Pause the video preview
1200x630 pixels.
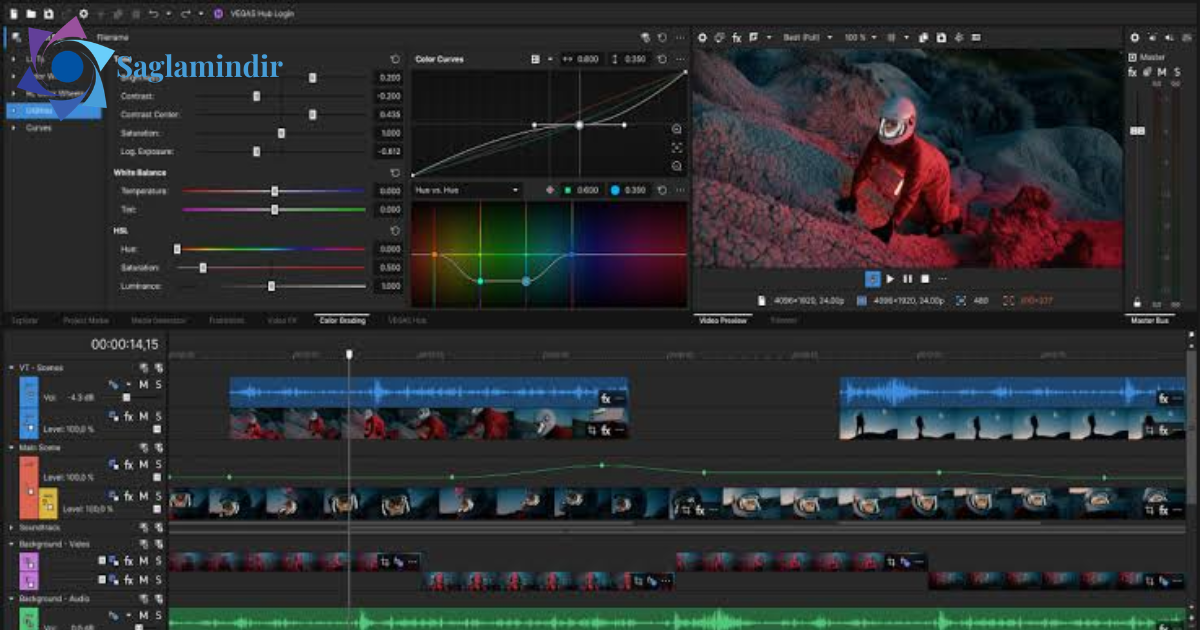coord(908,279)
